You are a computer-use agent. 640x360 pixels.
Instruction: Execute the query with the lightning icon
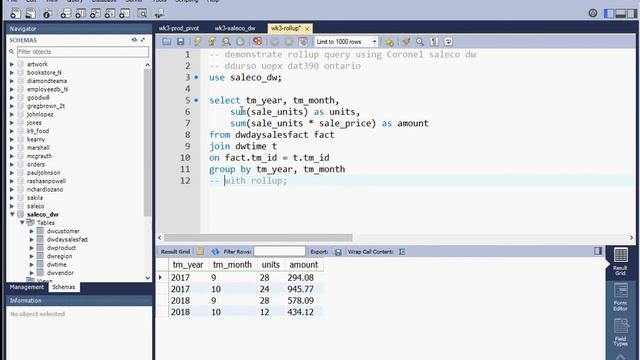point(198,42)
